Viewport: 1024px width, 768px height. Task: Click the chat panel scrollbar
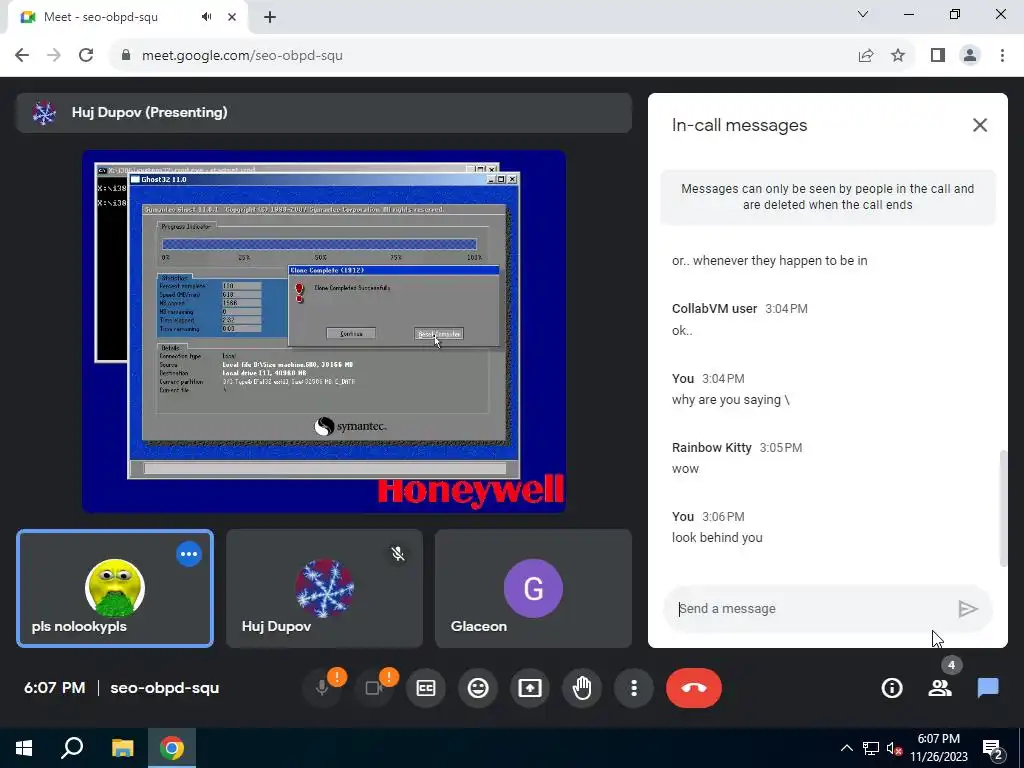(1004, 508)
